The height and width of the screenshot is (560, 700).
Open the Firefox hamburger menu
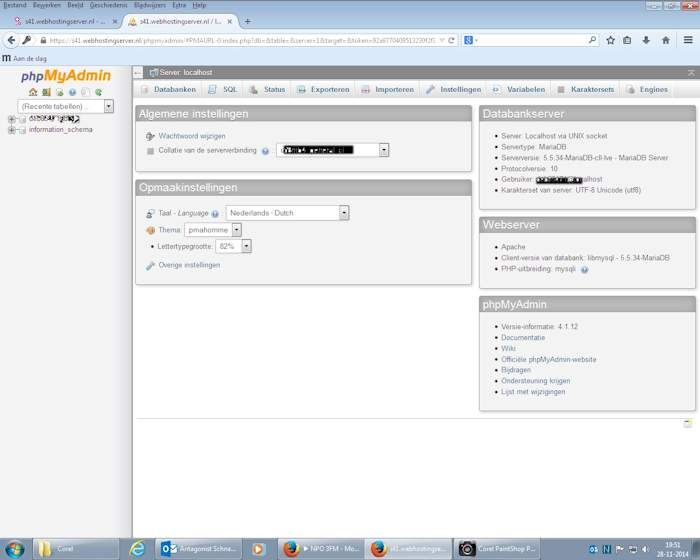pos(688,40)
